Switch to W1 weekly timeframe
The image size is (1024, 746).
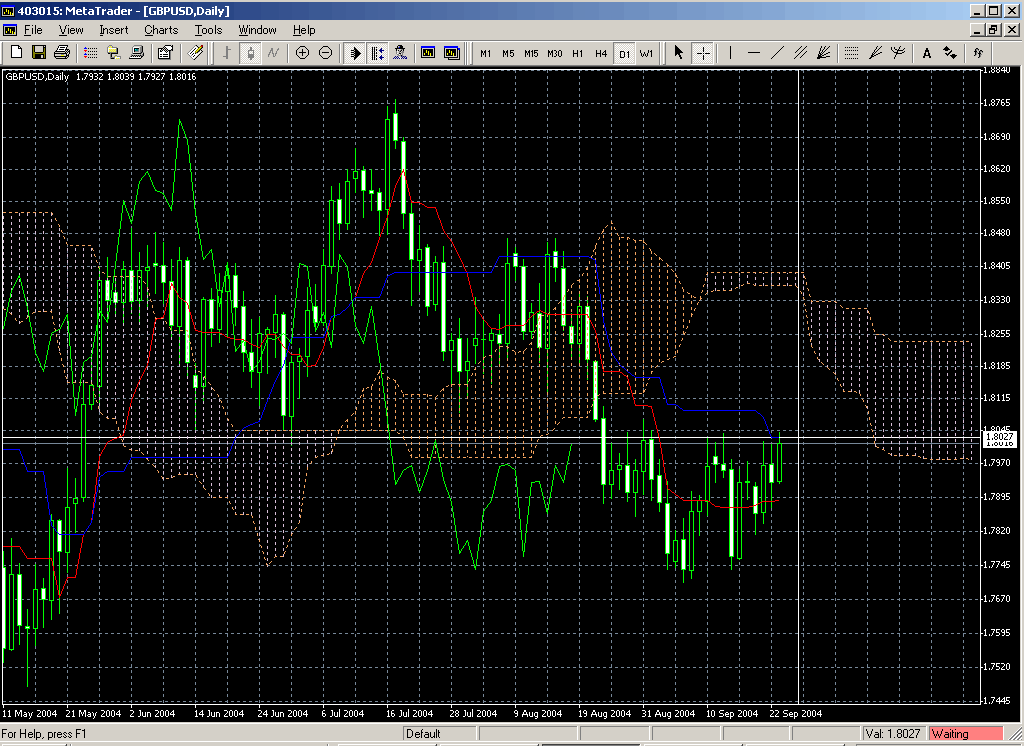(x=646, y=53)
